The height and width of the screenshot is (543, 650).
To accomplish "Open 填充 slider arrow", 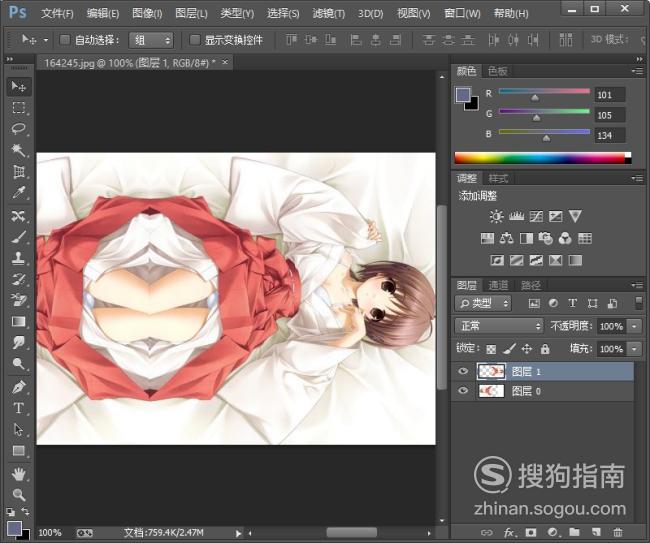I will pyautogui.click(x=634, y=349).
